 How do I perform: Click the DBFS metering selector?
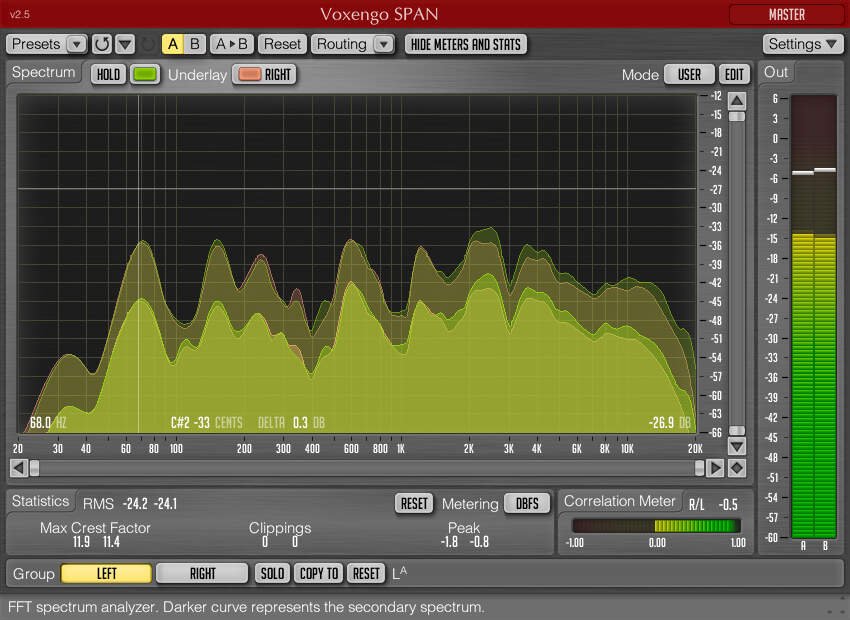click(x=527, y=503)
